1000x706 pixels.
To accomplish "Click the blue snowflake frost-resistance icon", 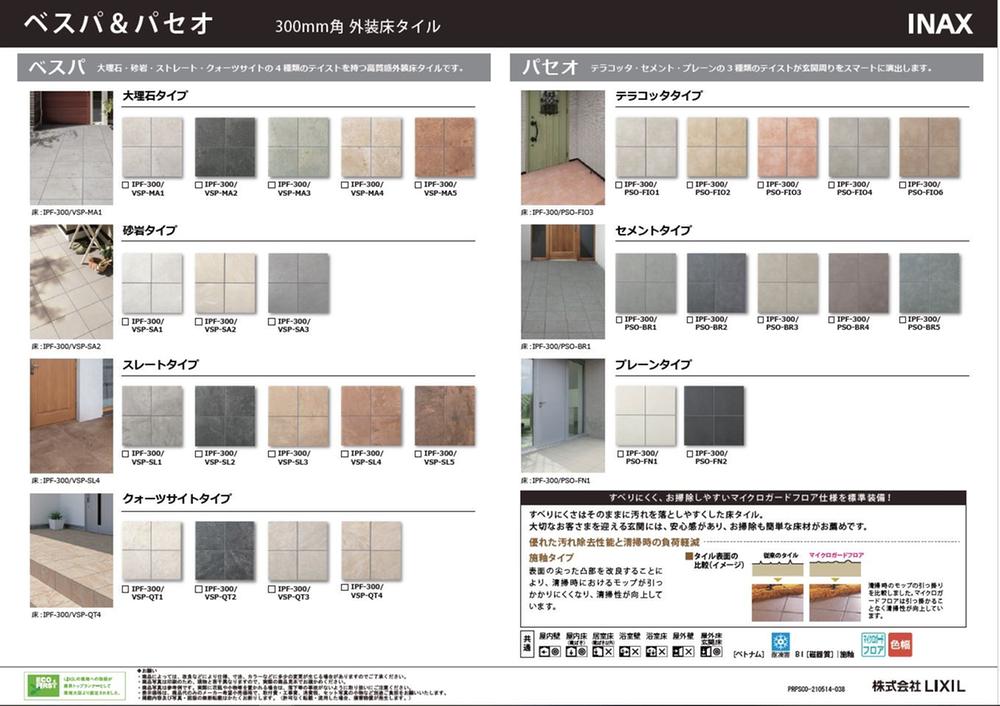I will 781,642.
